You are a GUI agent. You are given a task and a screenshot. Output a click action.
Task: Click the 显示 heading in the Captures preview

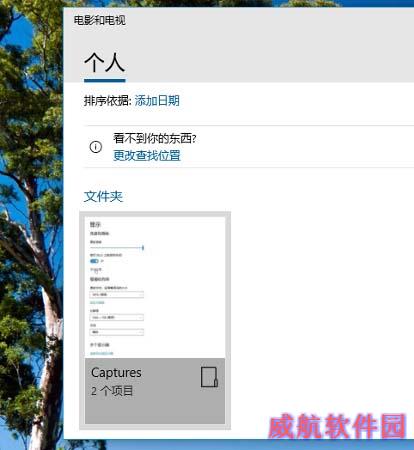click(95, 224)
